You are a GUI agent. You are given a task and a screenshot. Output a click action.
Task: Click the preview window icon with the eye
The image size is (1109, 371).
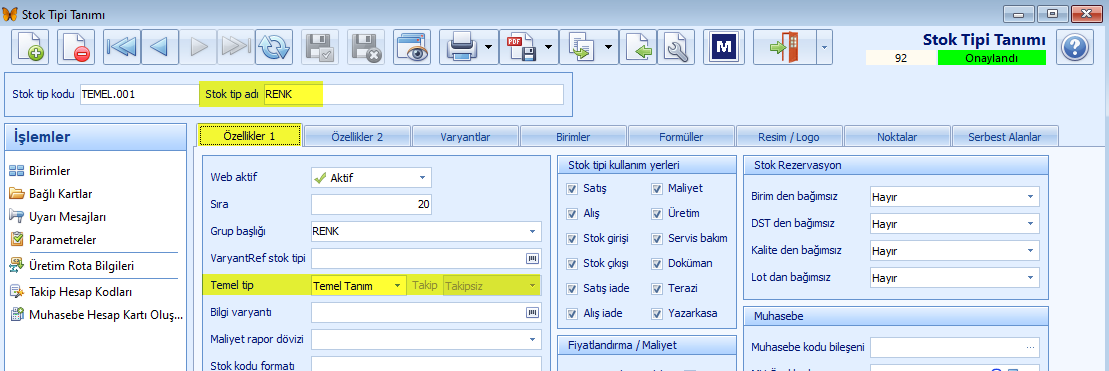click(411, 48)
